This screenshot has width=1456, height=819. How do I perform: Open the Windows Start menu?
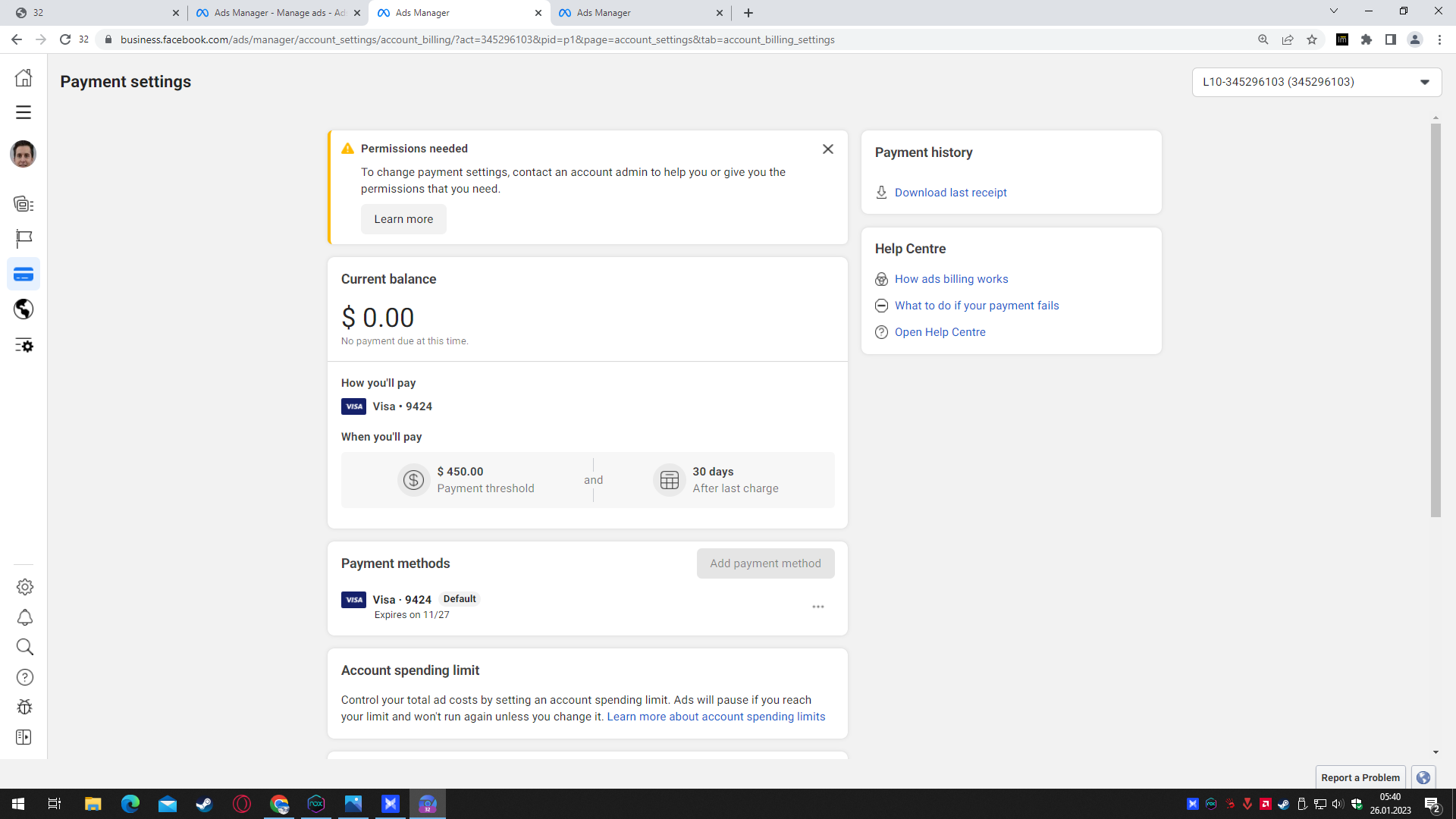point(18,804)
